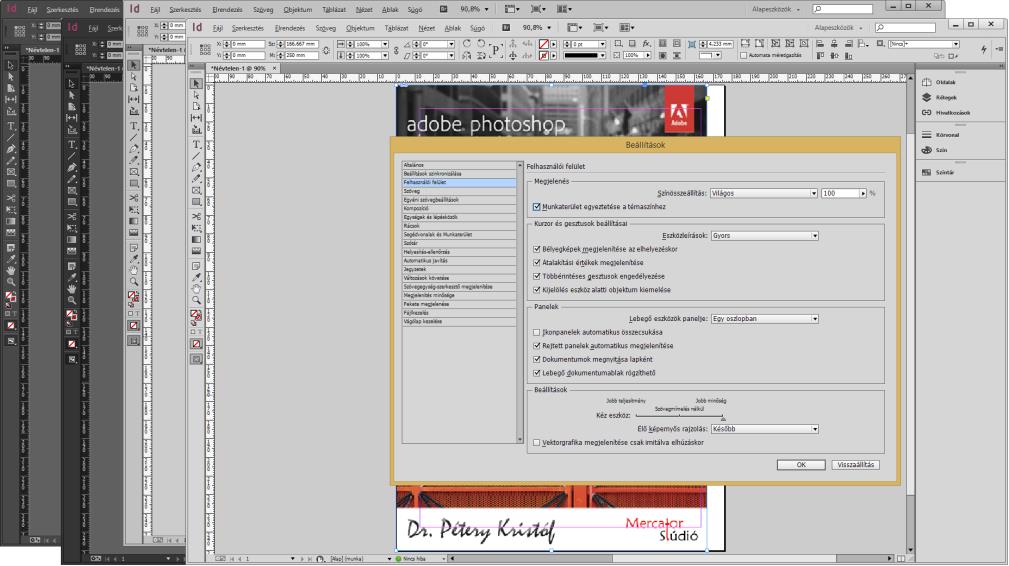Toggle Rejtett panelek automatikus megjelenítése checkbox

pyautogui.click(x=537, y=345)
